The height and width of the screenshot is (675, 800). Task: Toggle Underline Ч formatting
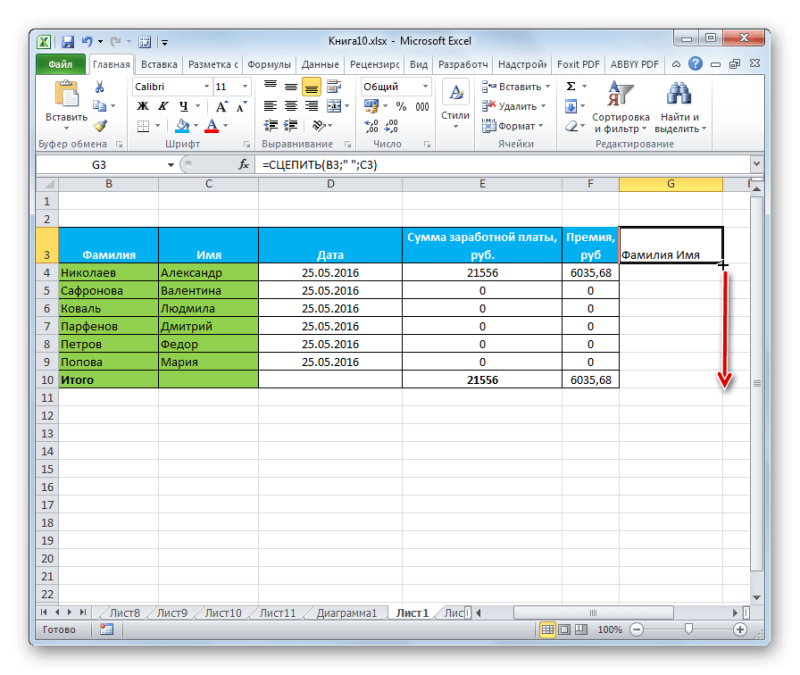click(x=184, y=107)
